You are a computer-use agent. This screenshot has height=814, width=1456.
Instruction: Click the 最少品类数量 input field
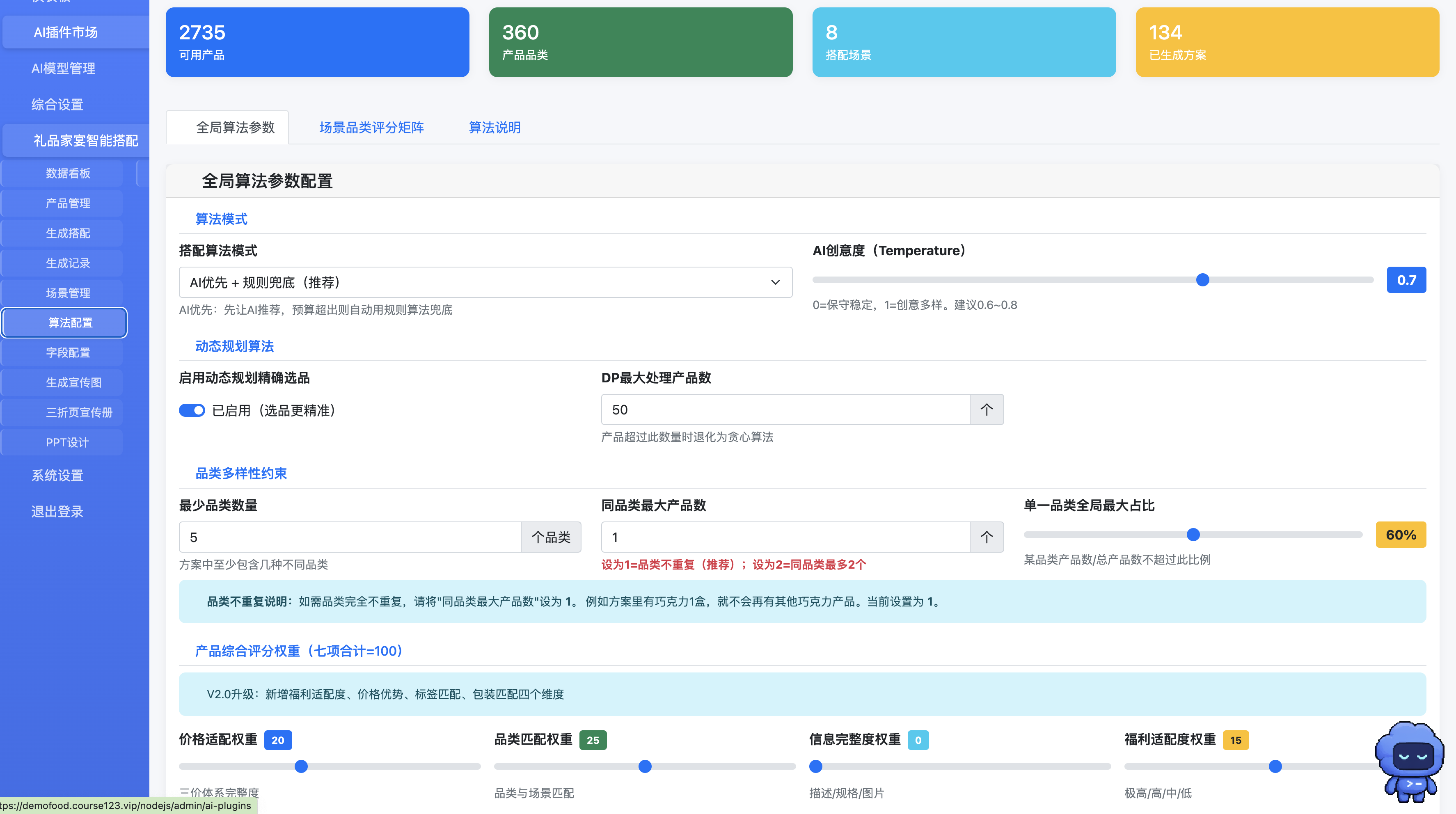(x=350, y=537)
